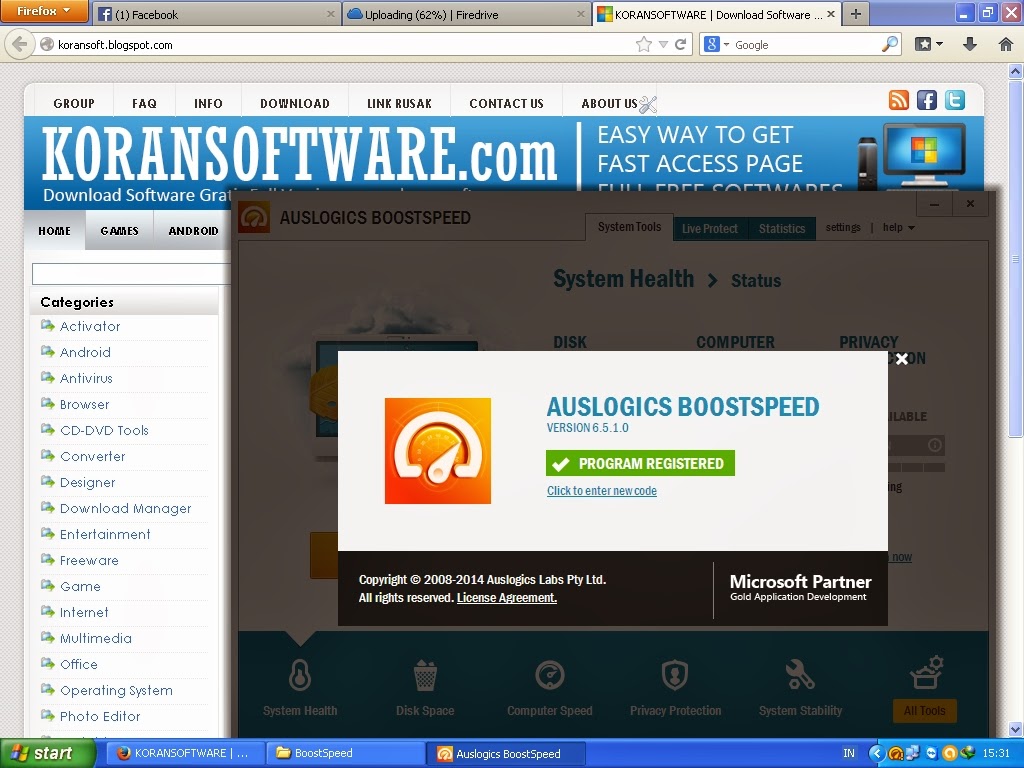
Task: Click the PROGRAM REGISTERED green button
Action: coord(640,463)
